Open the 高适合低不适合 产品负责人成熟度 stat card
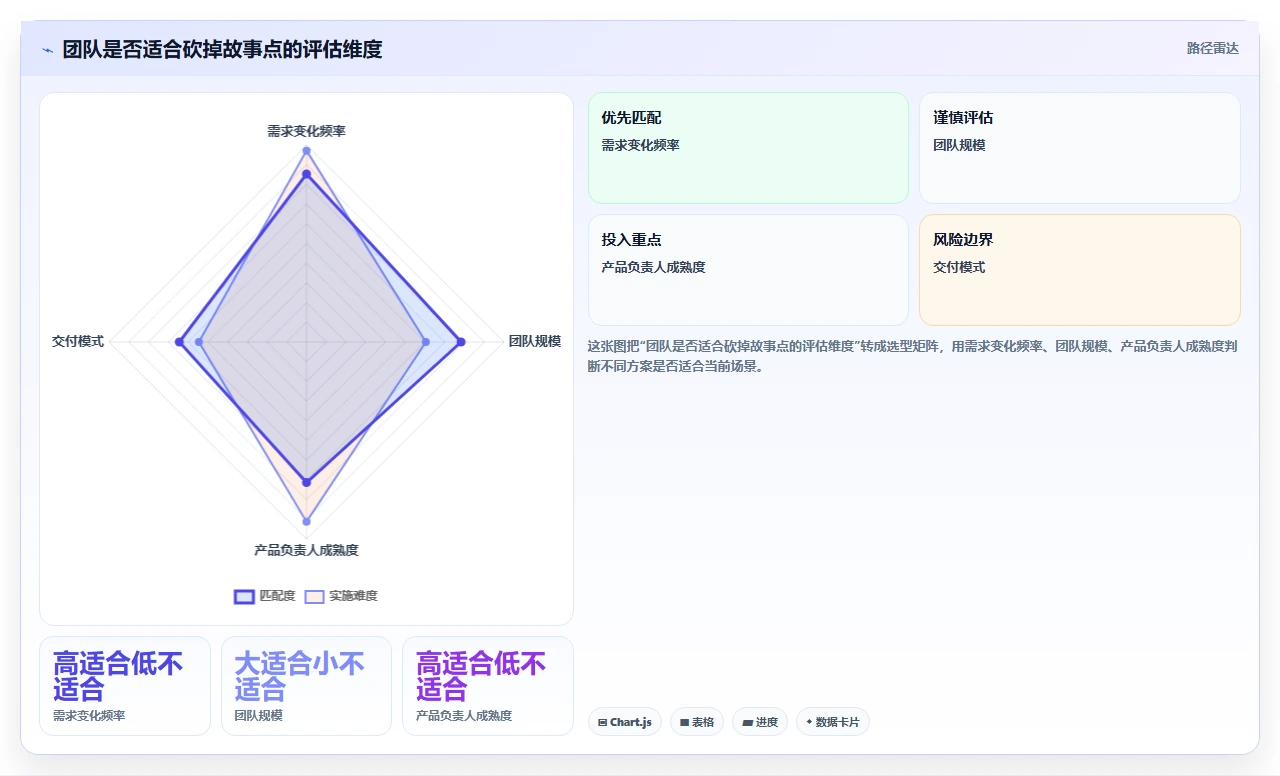Screen dimensions: 1280x776 [488, 686]
